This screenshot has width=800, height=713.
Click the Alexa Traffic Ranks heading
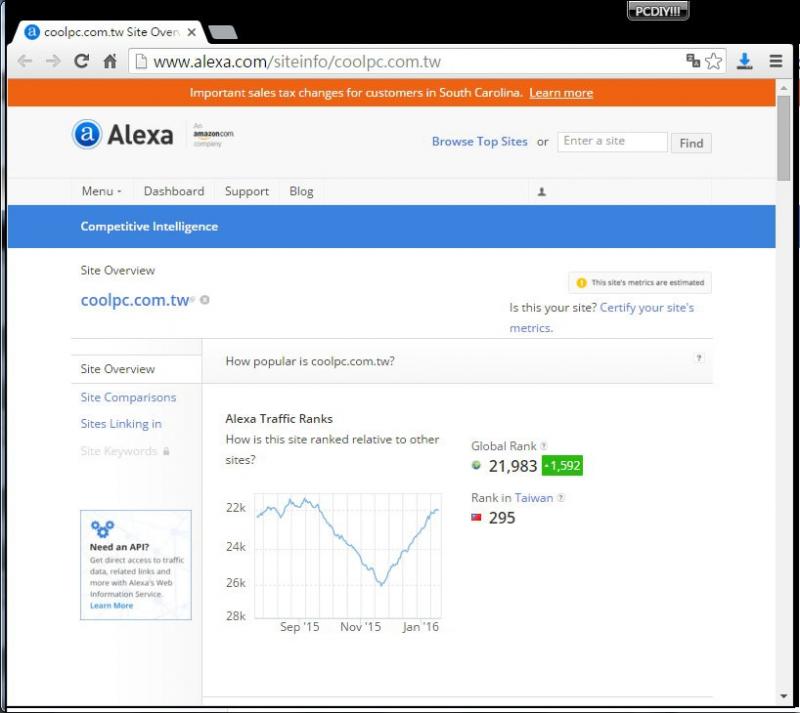(279, 419)
